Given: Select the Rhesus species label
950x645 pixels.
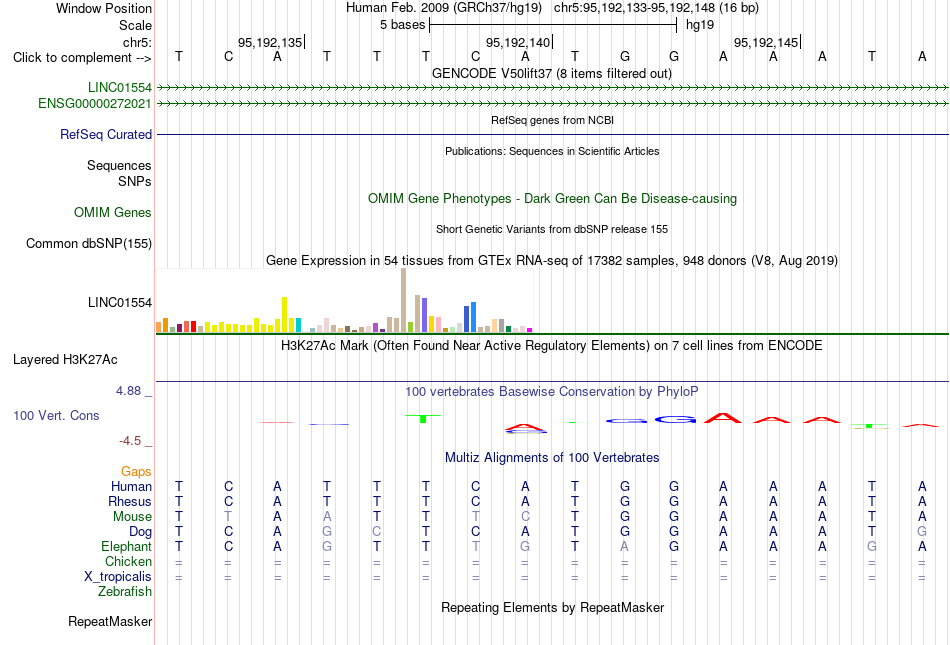Looking at the screenshot, I should coord(130,501).
